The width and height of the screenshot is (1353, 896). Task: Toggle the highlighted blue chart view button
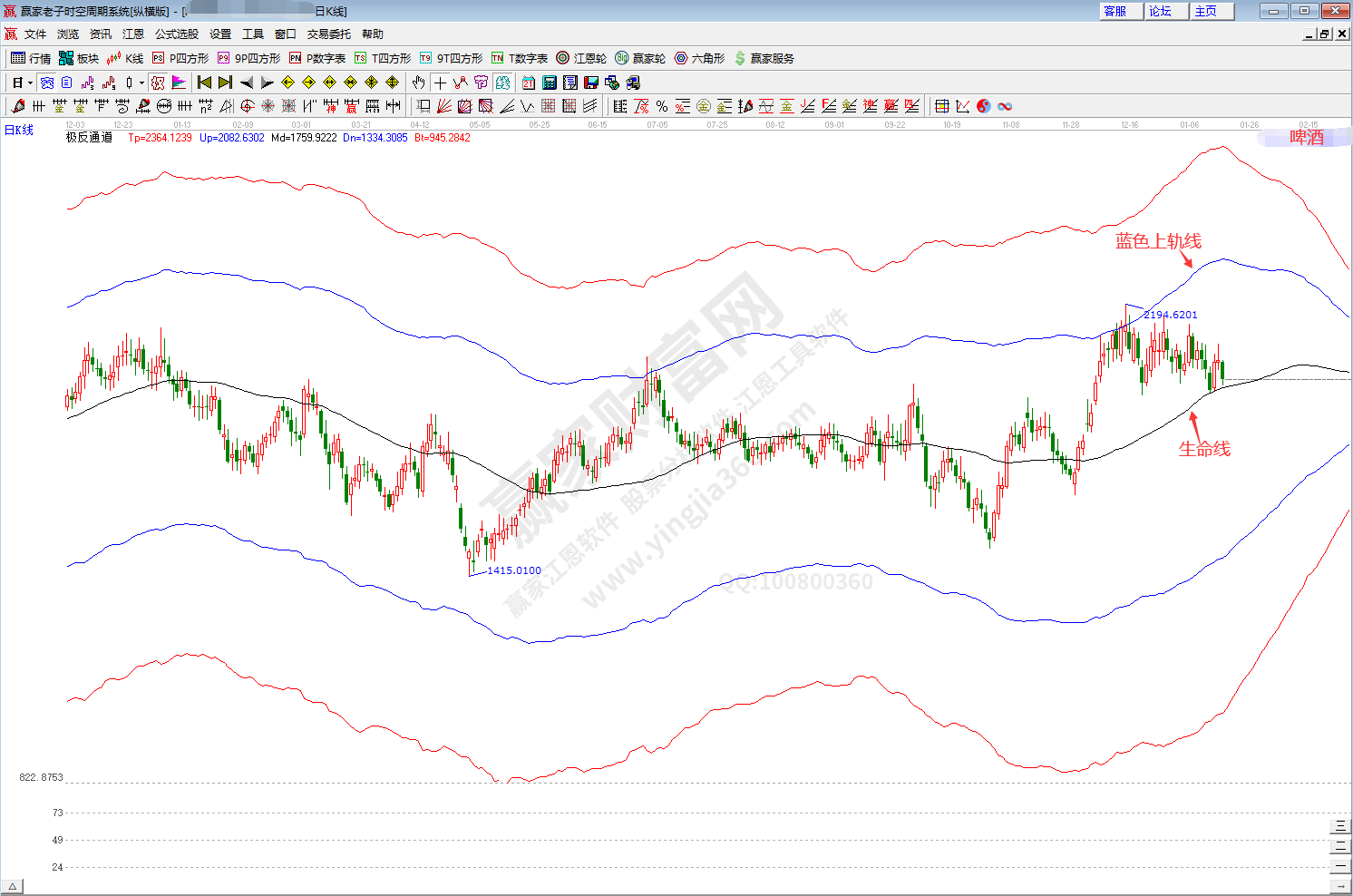47,83
